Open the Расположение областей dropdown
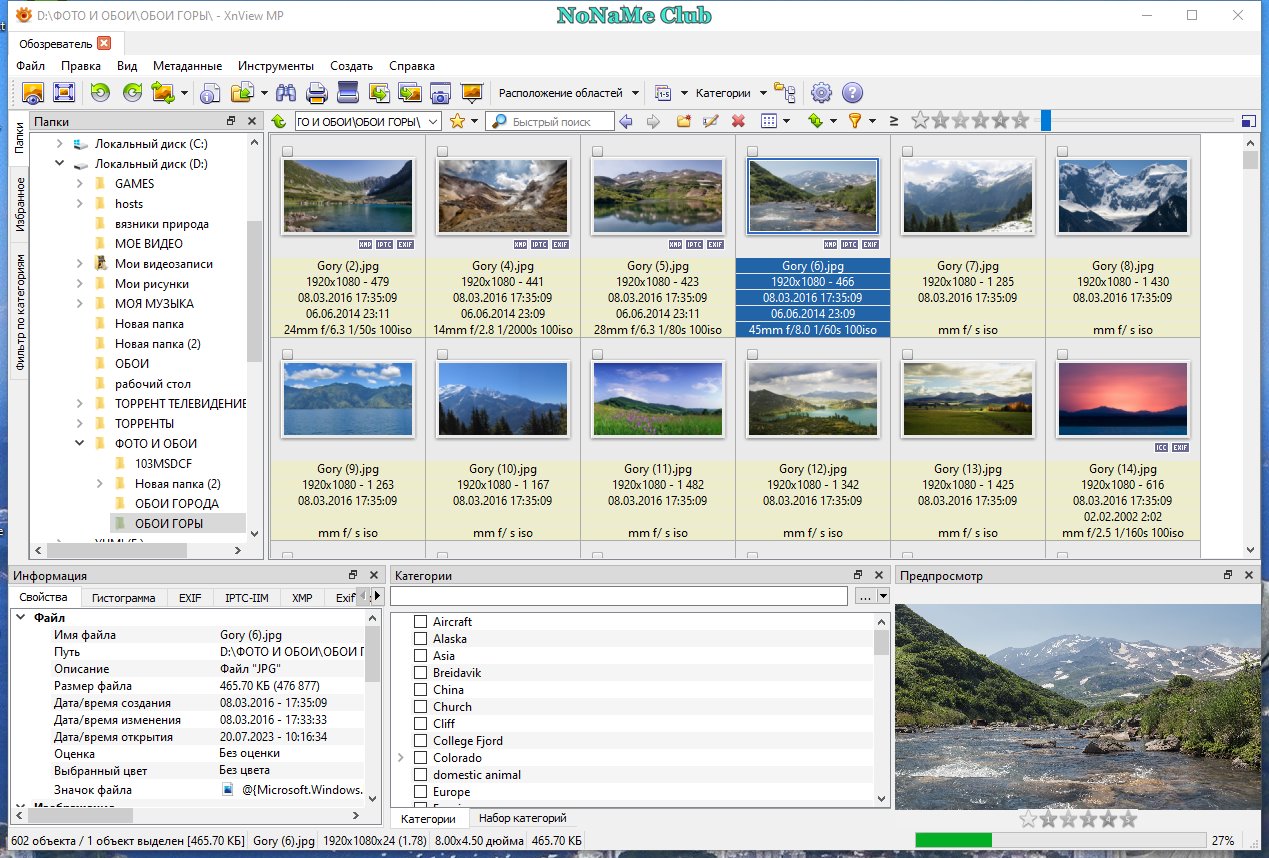1269x858 pixels. tap(569, 93)
